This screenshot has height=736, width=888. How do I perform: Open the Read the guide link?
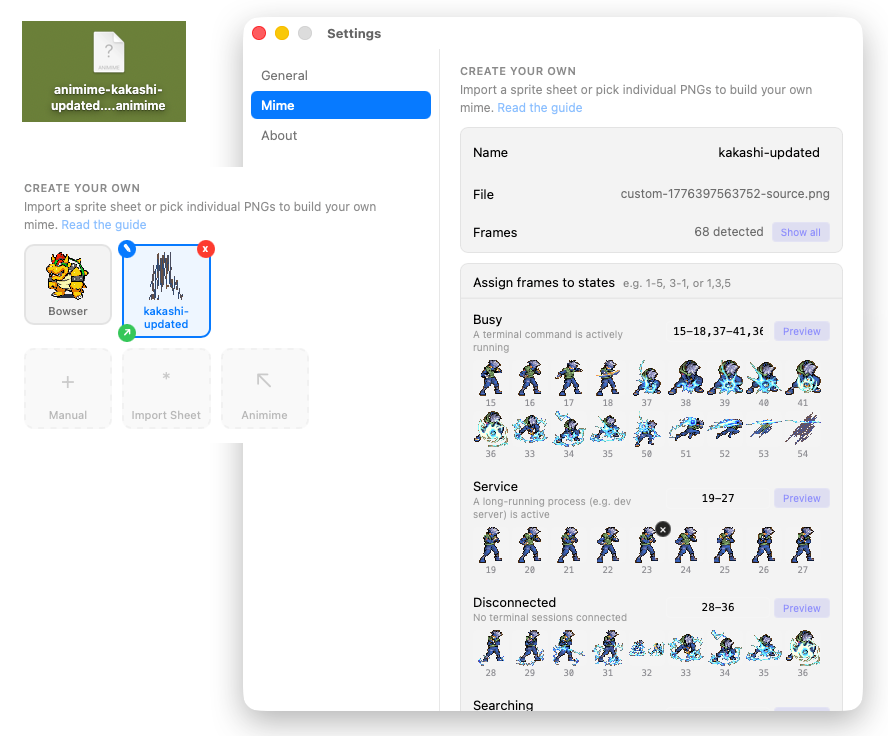(x=539, y=107)
